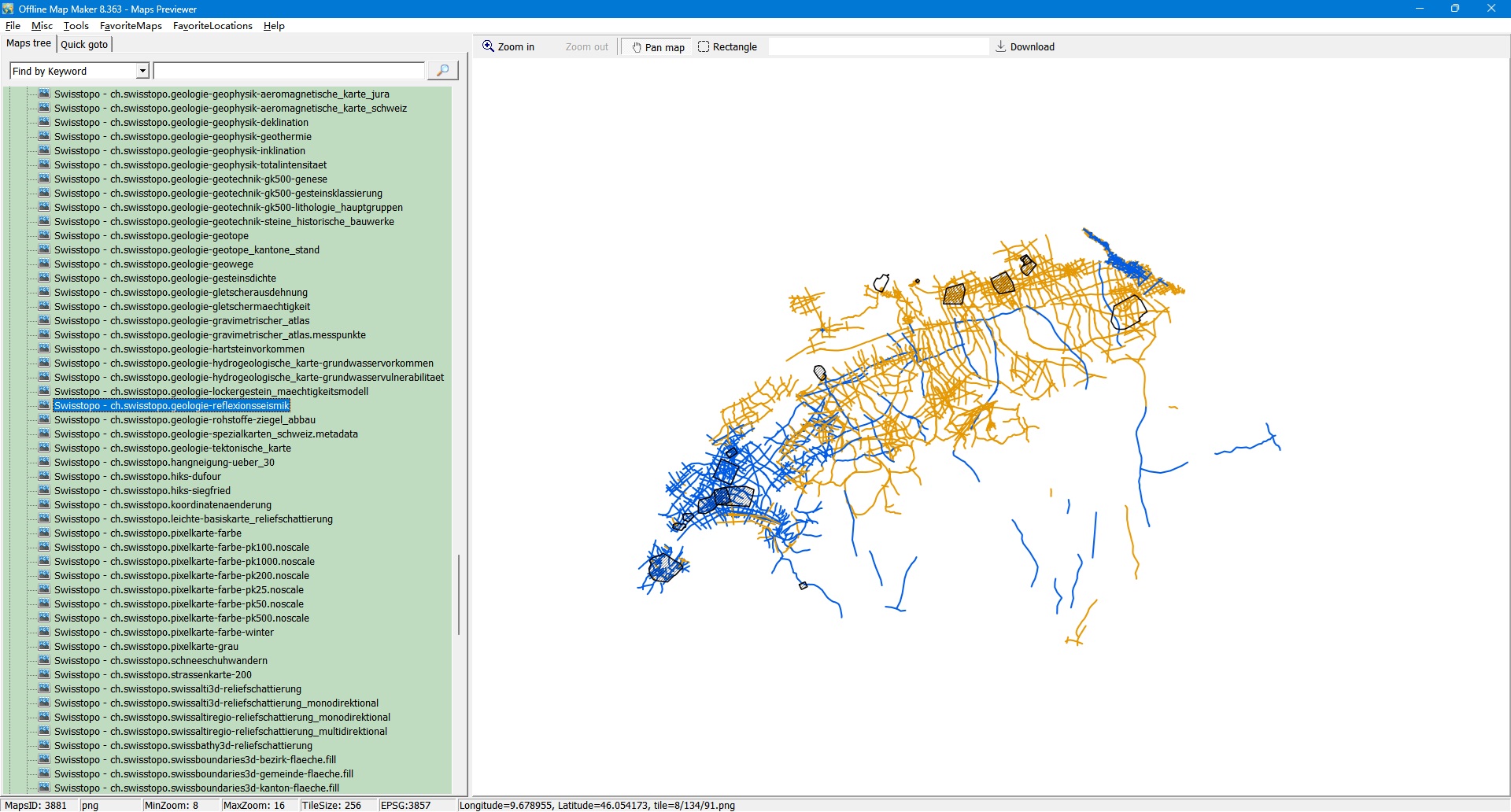The width and height of the screenshot is (1511, 812).
Task: Click map icon beside strassenkarte-200 layer
Action: pos(45,675)
